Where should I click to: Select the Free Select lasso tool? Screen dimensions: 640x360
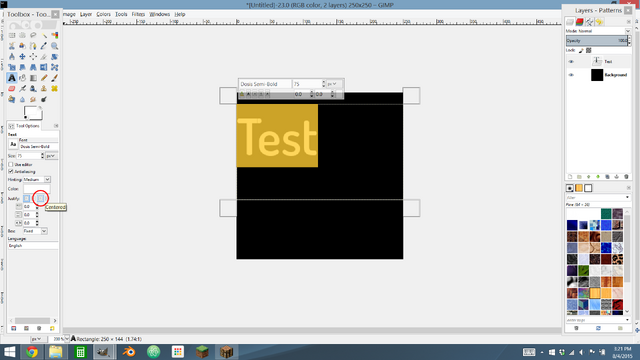tap(33, 36)
